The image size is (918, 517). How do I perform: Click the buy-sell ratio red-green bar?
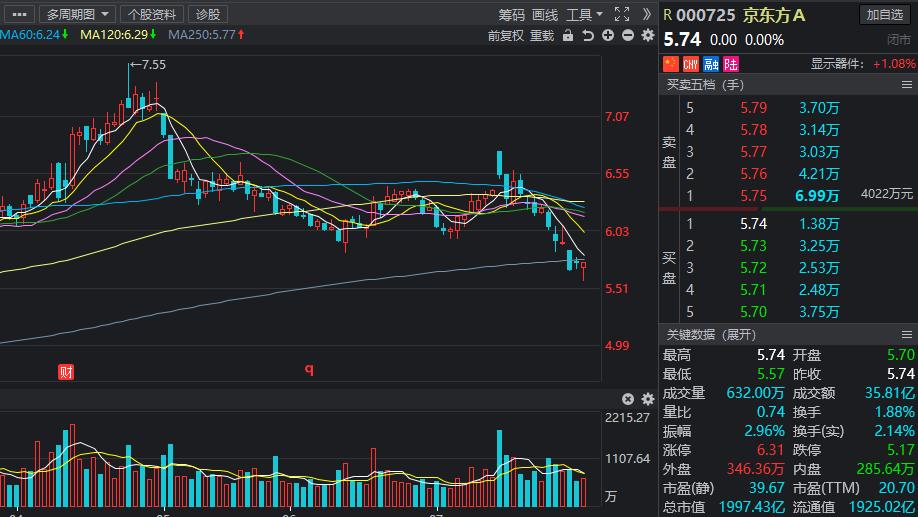[788, 209]
